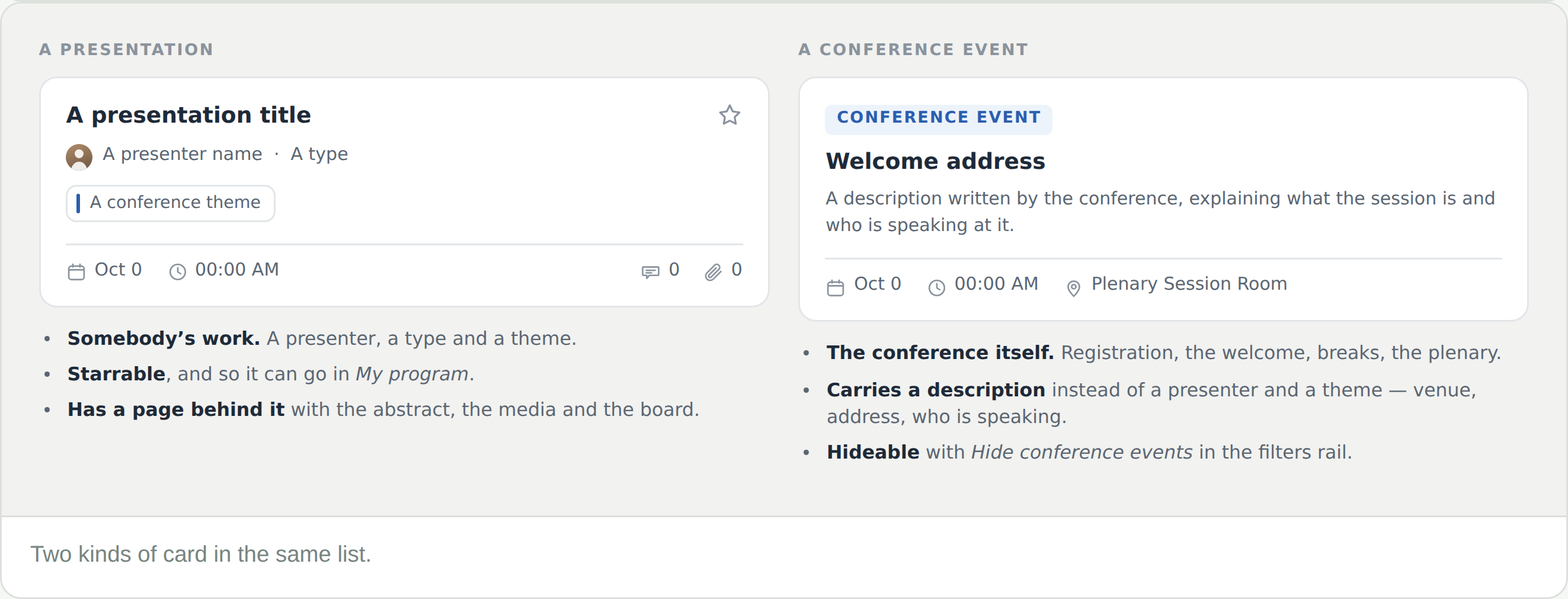This screenshot has width=1568, height=599.
Task: Click the blue theme color bar
Action: coord(78,203)
